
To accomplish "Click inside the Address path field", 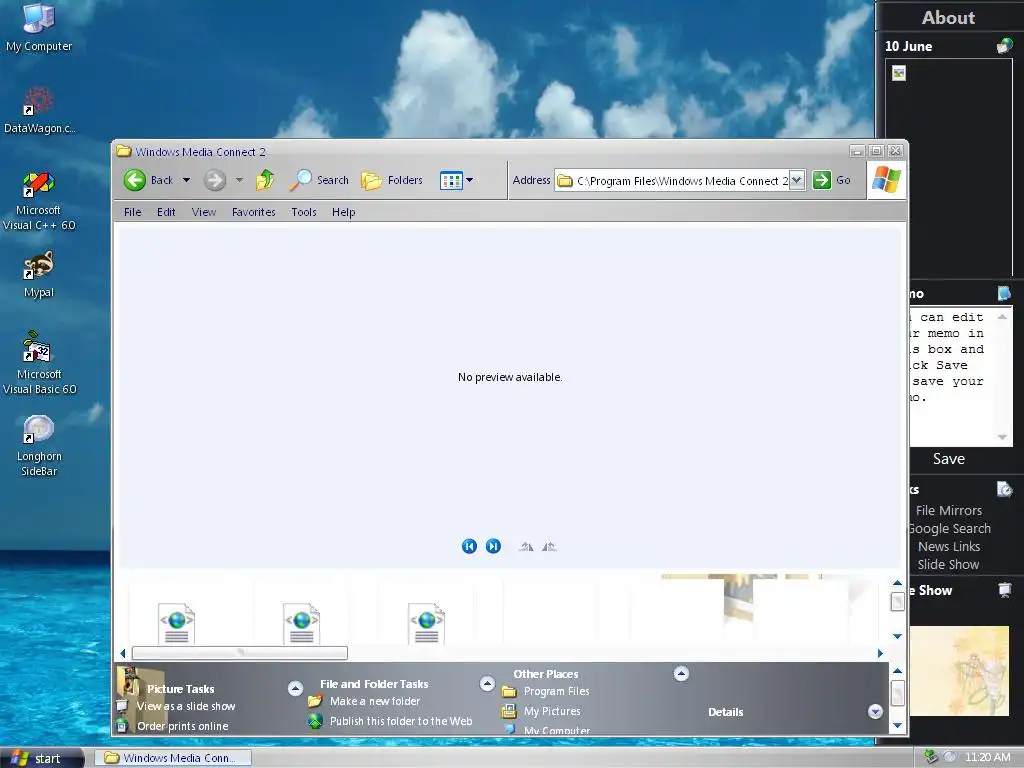I will click(x=679, y=180).
